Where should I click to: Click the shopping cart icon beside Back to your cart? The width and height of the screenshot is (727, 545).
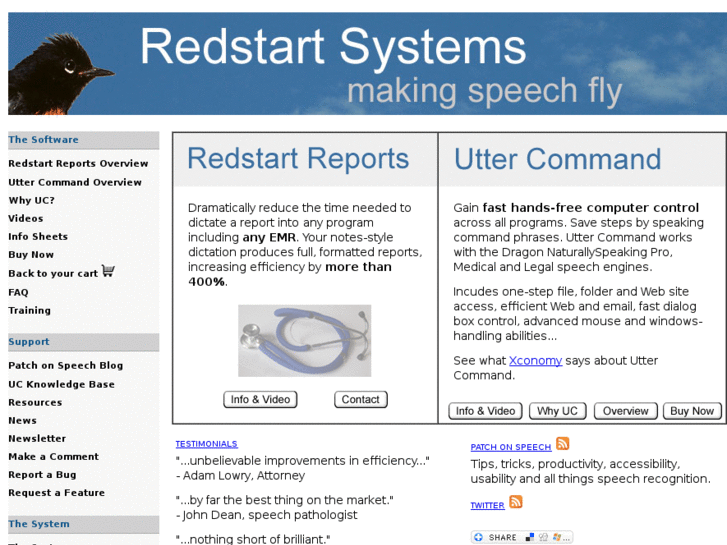click(x=108, y=271)
